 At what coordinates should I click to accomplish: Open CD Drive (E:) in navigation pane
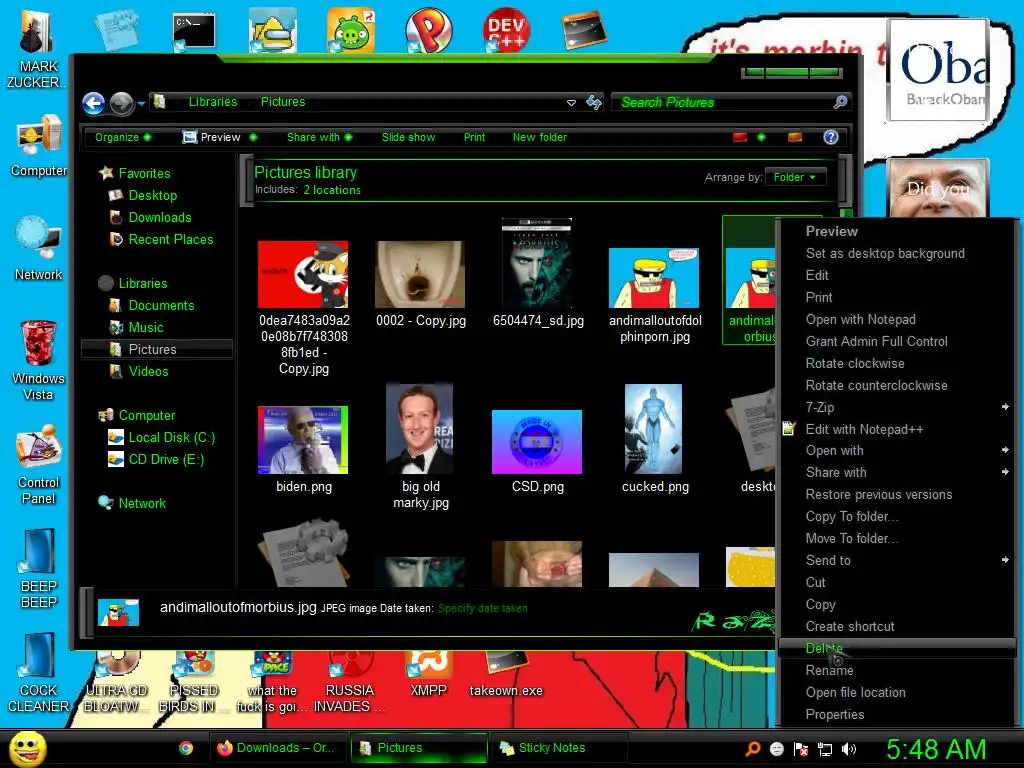point(166,460)
